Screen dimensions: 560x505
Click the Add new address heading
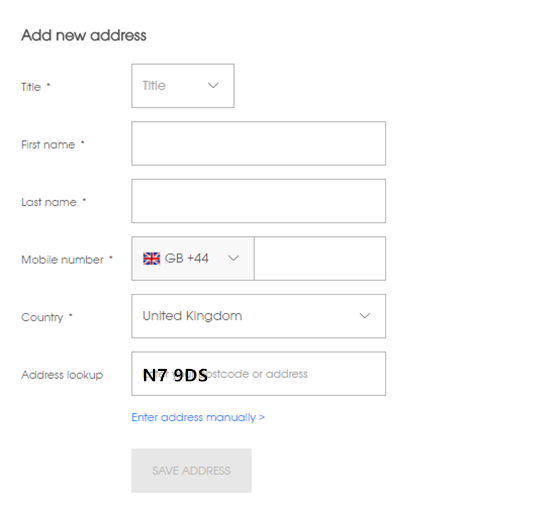84,35
